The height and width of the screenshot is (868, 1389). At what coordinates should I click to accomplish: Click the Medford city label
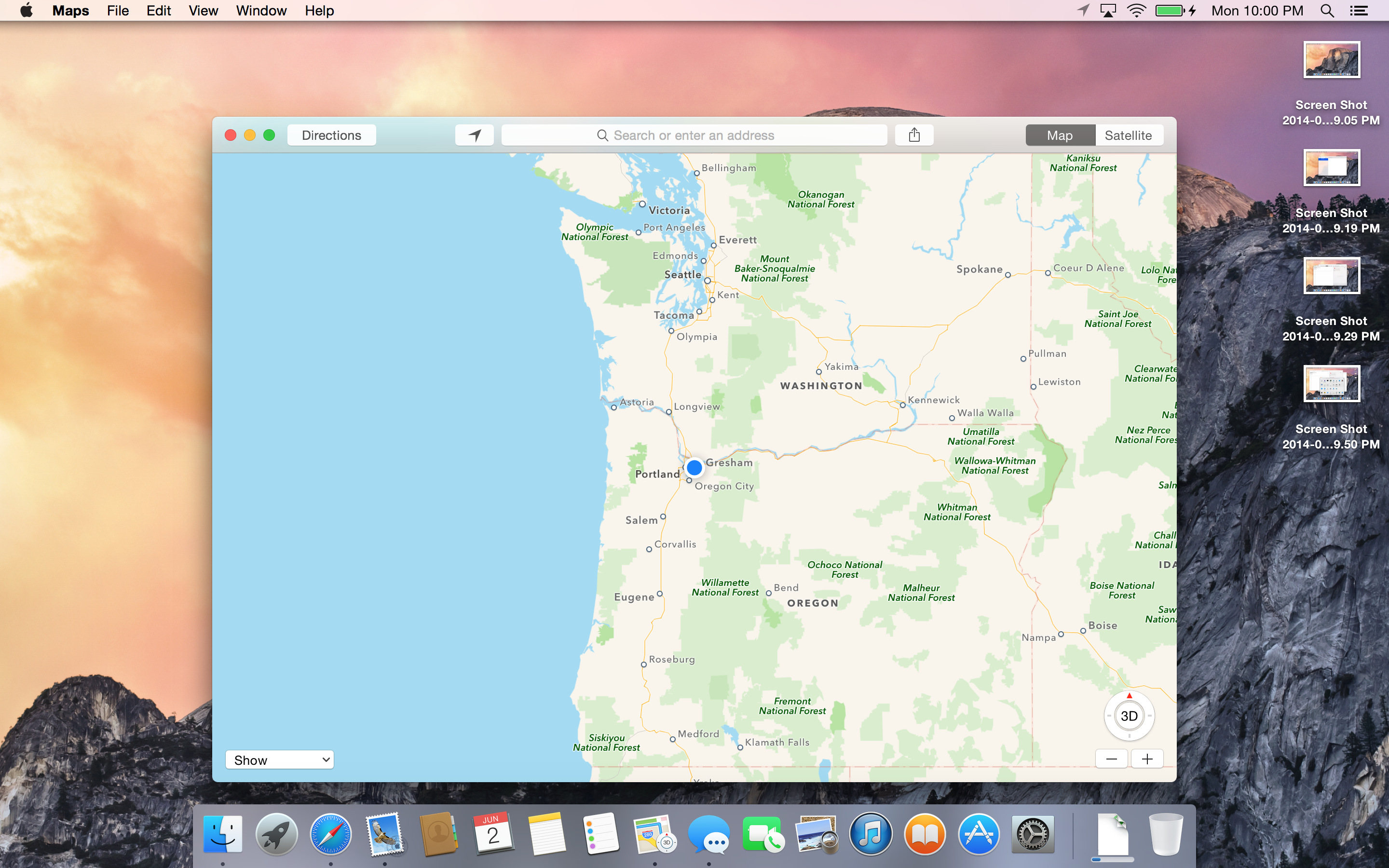point(698,733)
